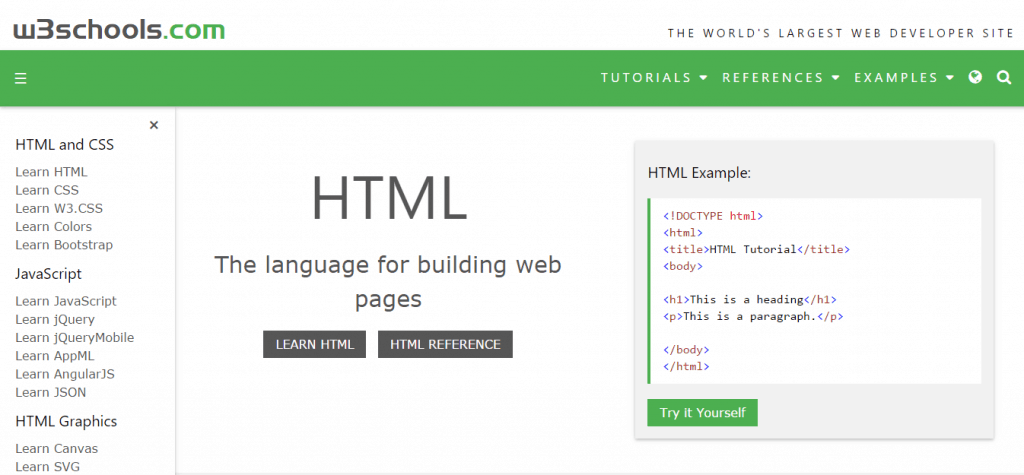Go to the w3schools.com logo home

pyautogui.click(x=119, y=29)
